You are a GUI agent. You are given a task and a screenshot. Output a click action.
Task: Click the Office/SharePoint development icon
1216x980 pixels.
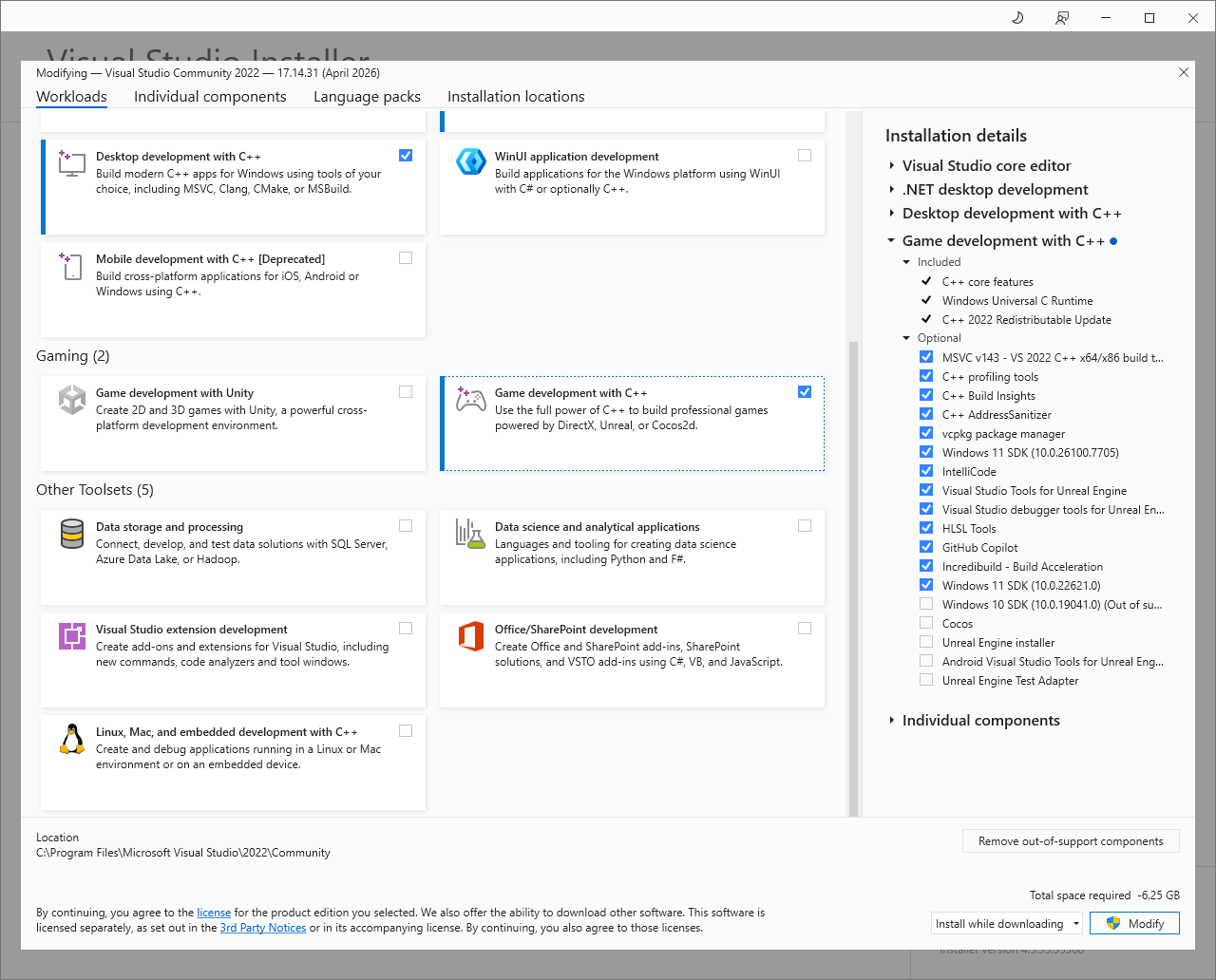pos(471,636)
